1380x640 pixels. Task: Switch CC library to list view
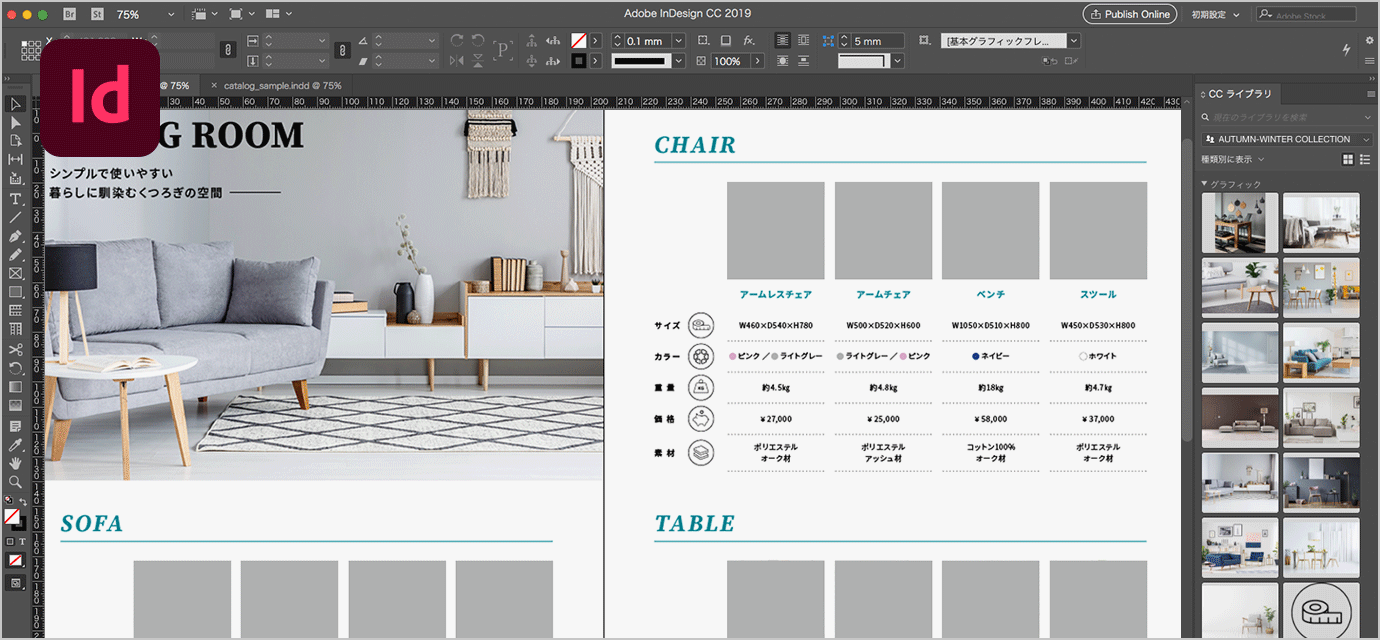[1365, 160]
